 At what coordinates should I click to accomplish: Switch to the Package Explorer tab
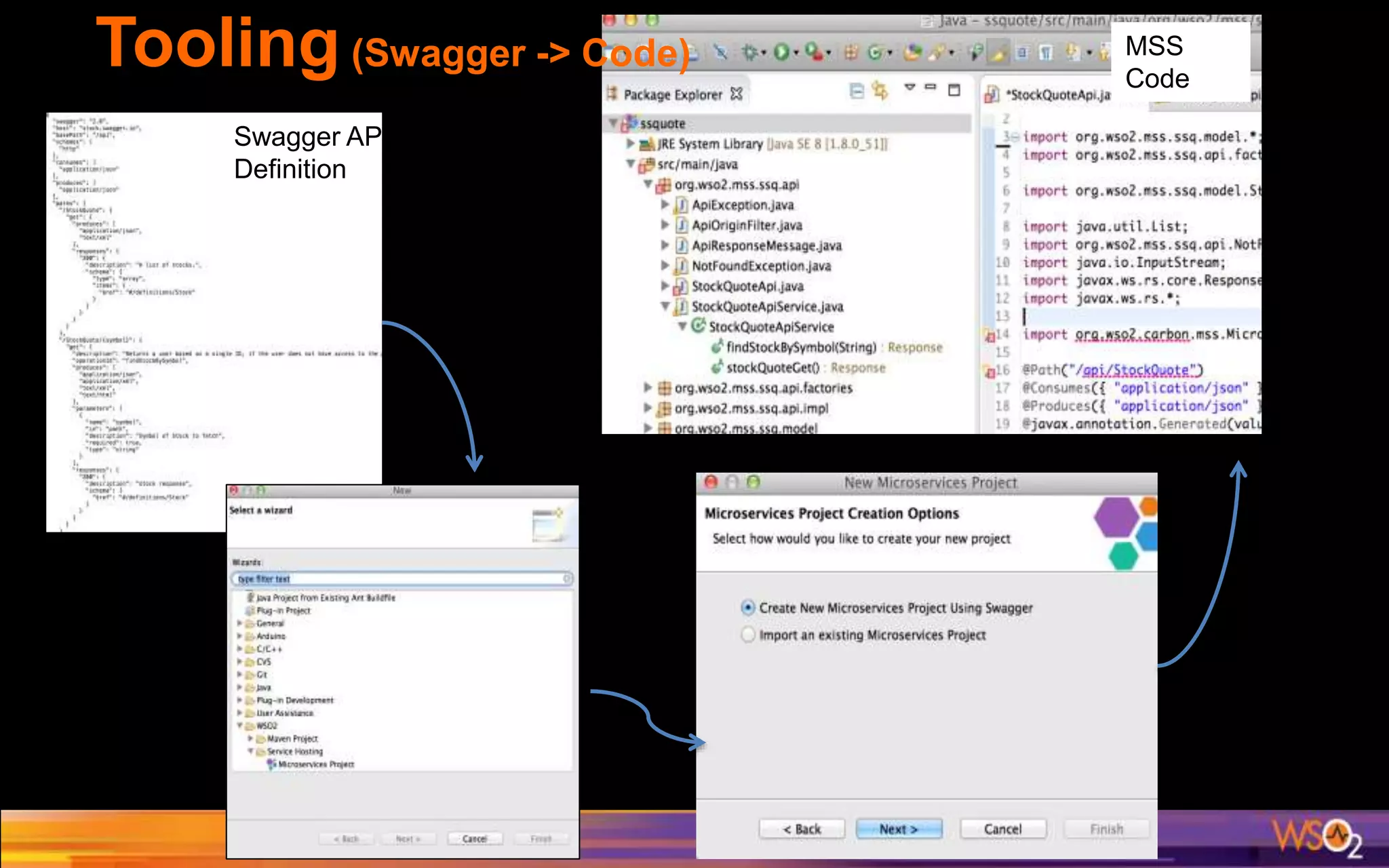(x=672, y=95)
